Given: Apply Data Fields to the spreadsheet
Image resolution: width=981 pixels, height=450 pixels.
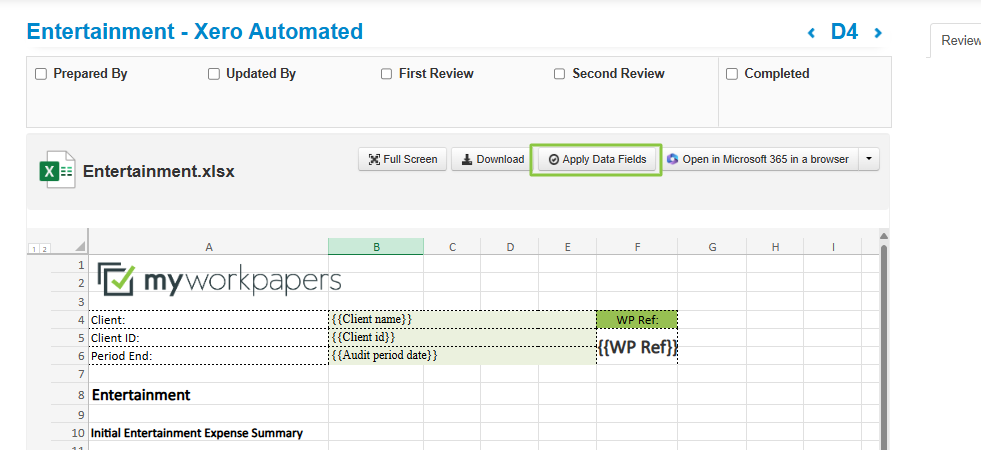Looking at the screenshot, I should point(596,159).
